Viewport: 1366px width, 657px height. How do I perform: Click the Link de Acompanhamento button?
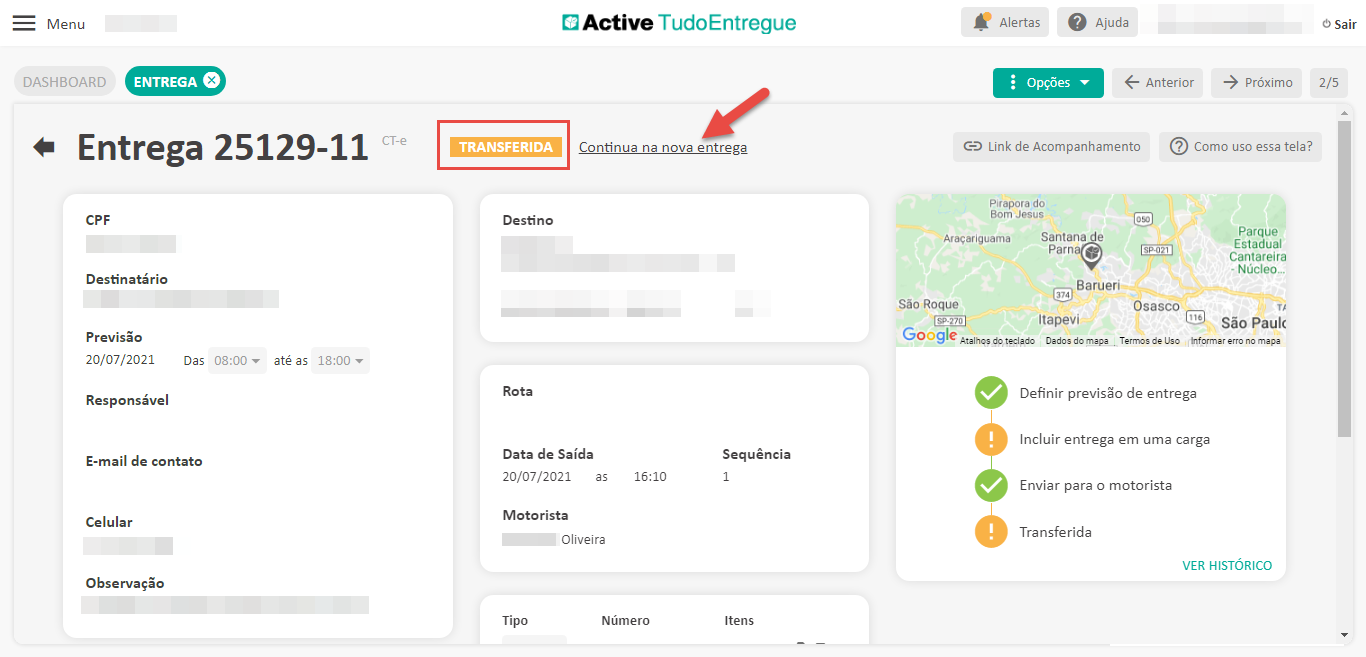[1051, 147]
